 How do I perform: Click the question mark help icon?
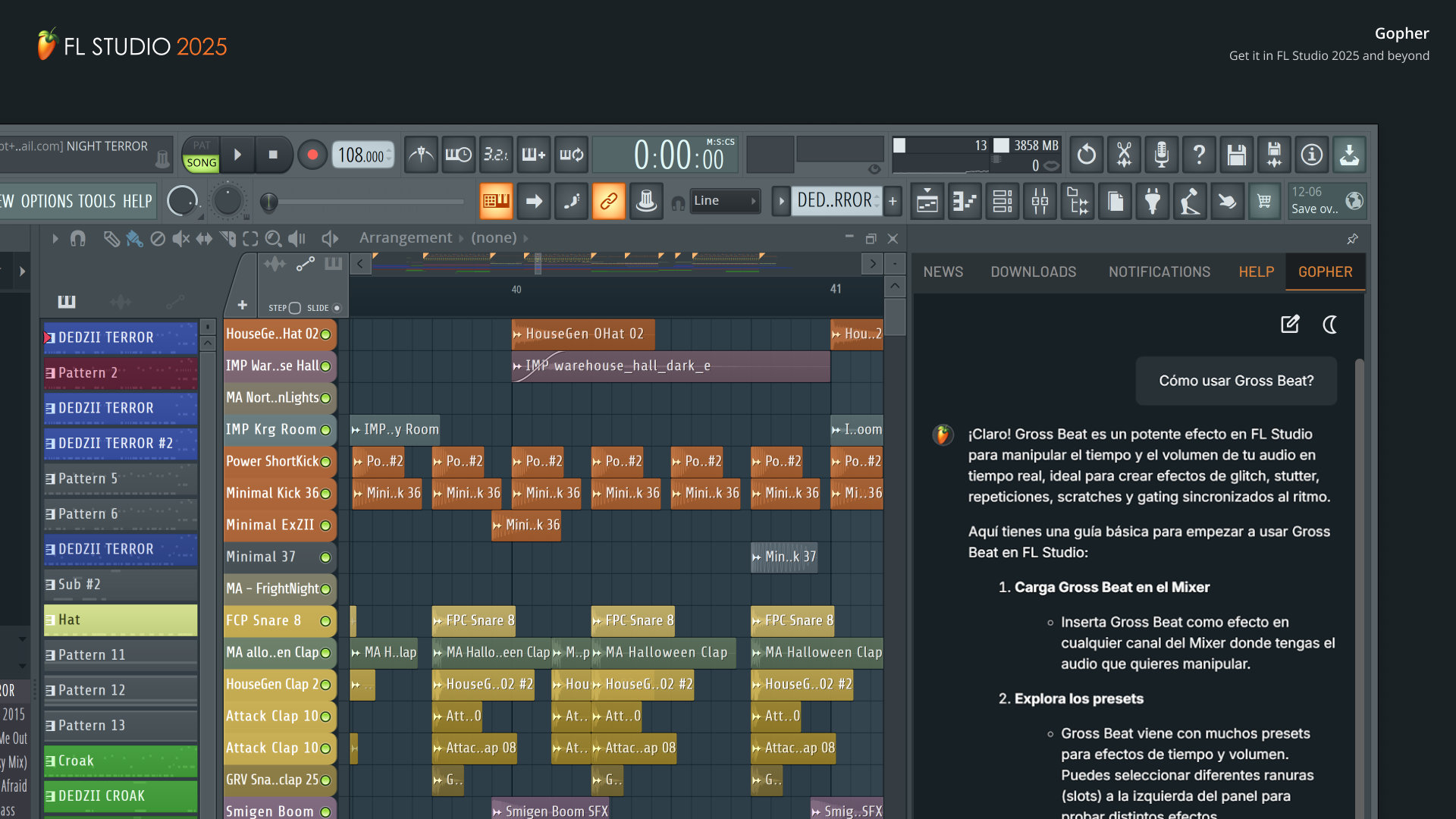coord(1199,155)
